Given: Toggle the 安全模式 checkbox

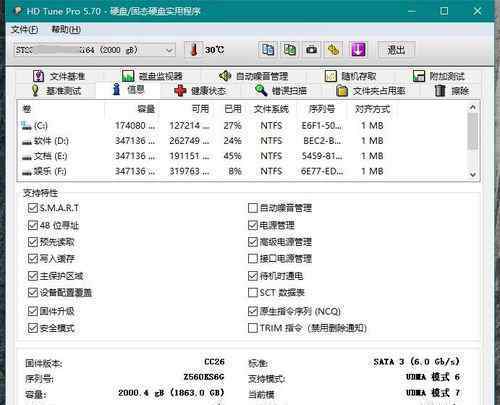Looking at the screenshot, I should pos(32,328).
